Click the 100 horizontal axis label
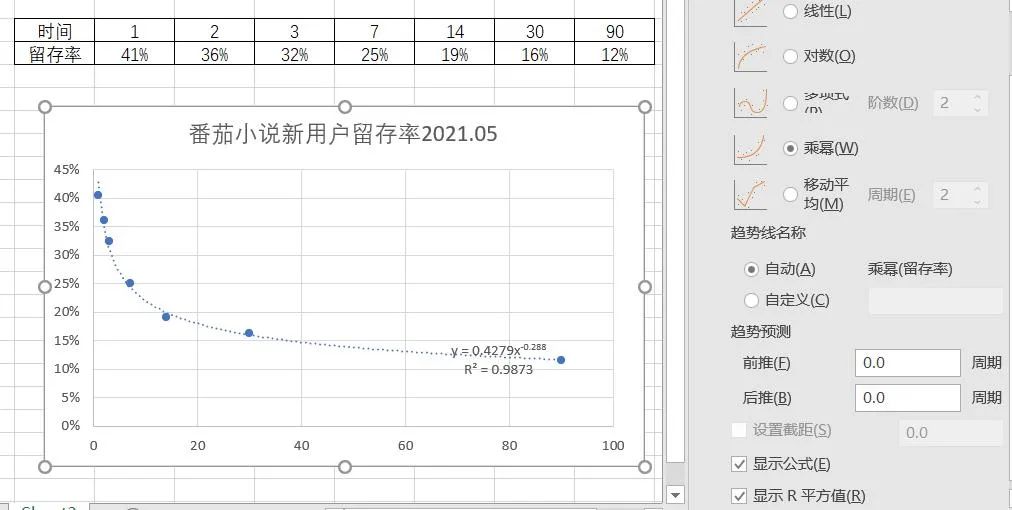Viewport: 1012px width, 510px height. click(x=613, y=445)
